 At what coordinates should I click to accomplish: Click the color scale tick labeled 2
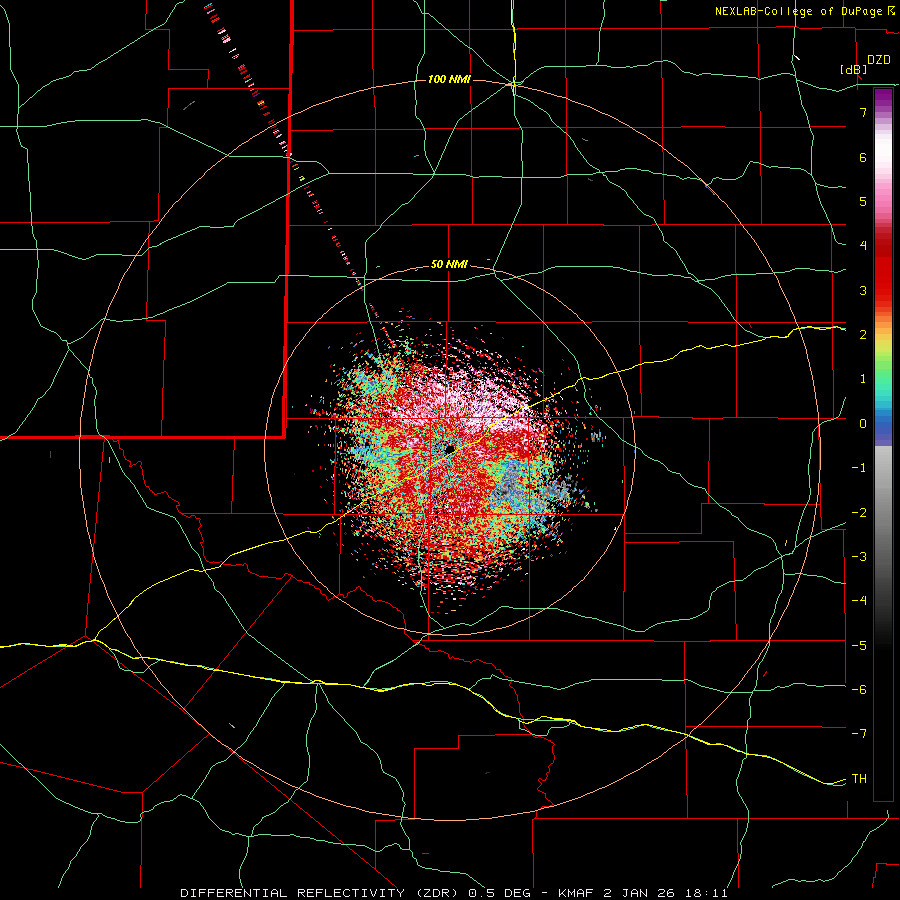(863, 335)
